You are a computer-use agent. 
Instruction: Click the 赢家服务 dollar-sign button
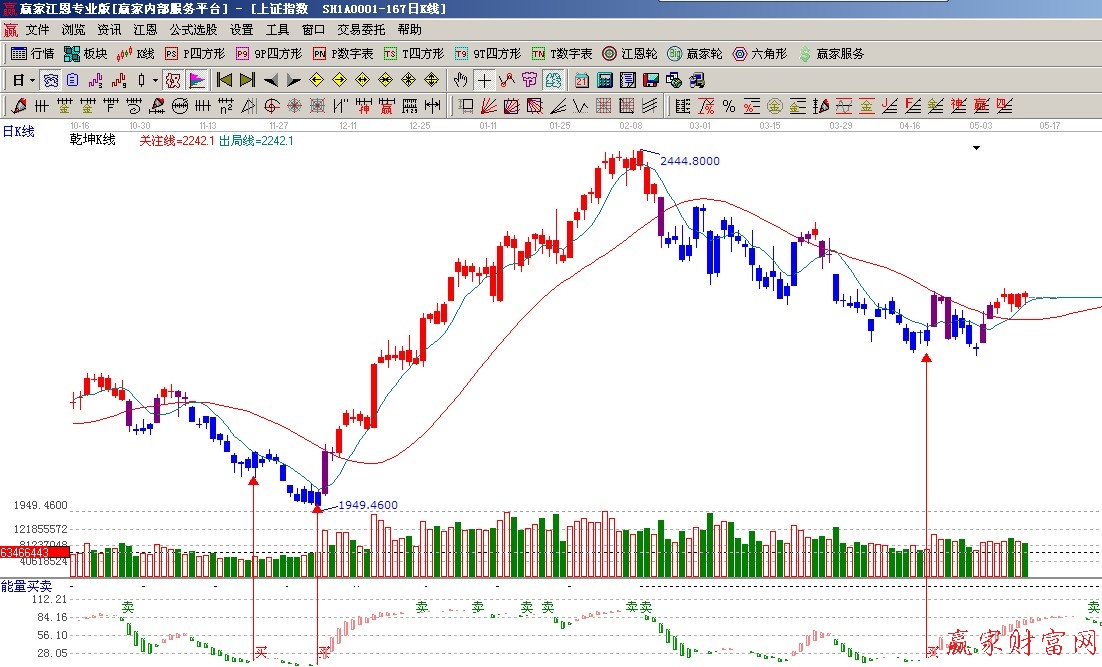[x=829, y=54]
